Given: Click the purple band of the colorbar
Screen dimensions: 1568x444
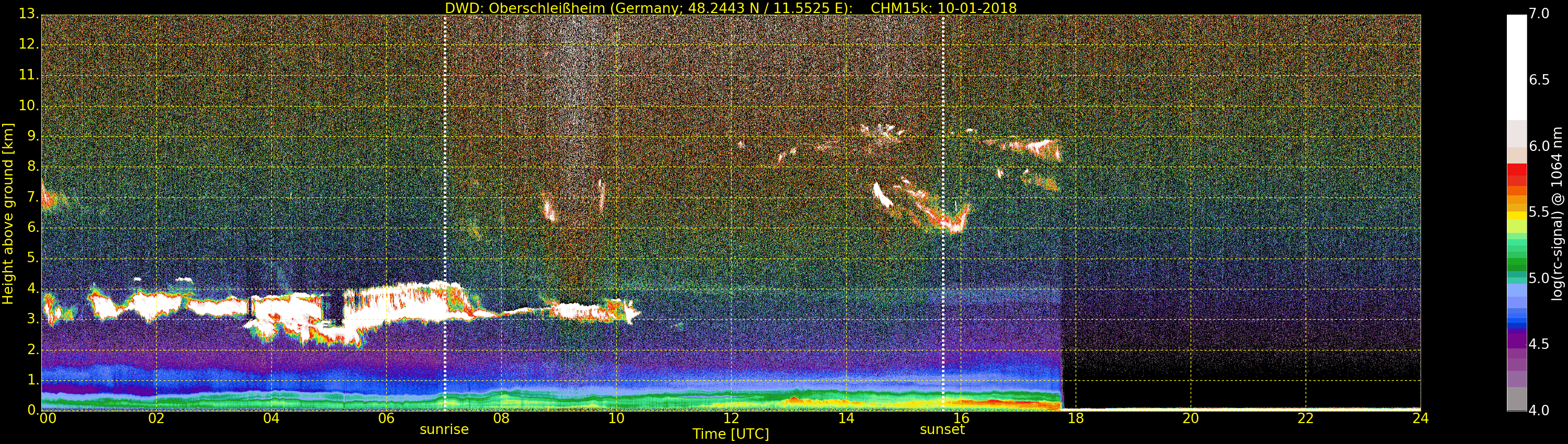Looking at the screenshot, I should click(1516, 338).
